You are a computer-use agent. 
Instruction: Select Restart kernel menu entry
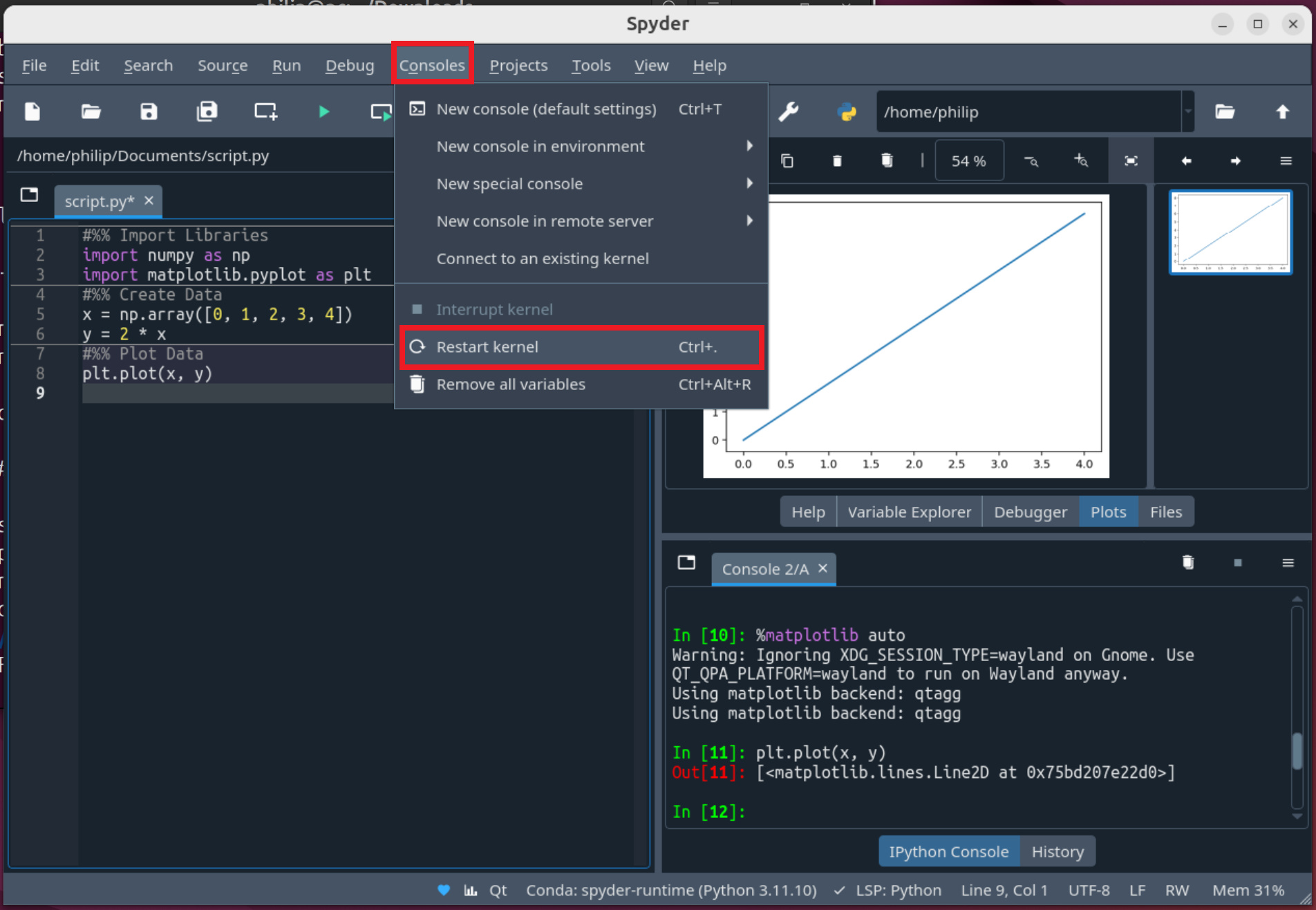pyautogui.click(x=581, y=346)
